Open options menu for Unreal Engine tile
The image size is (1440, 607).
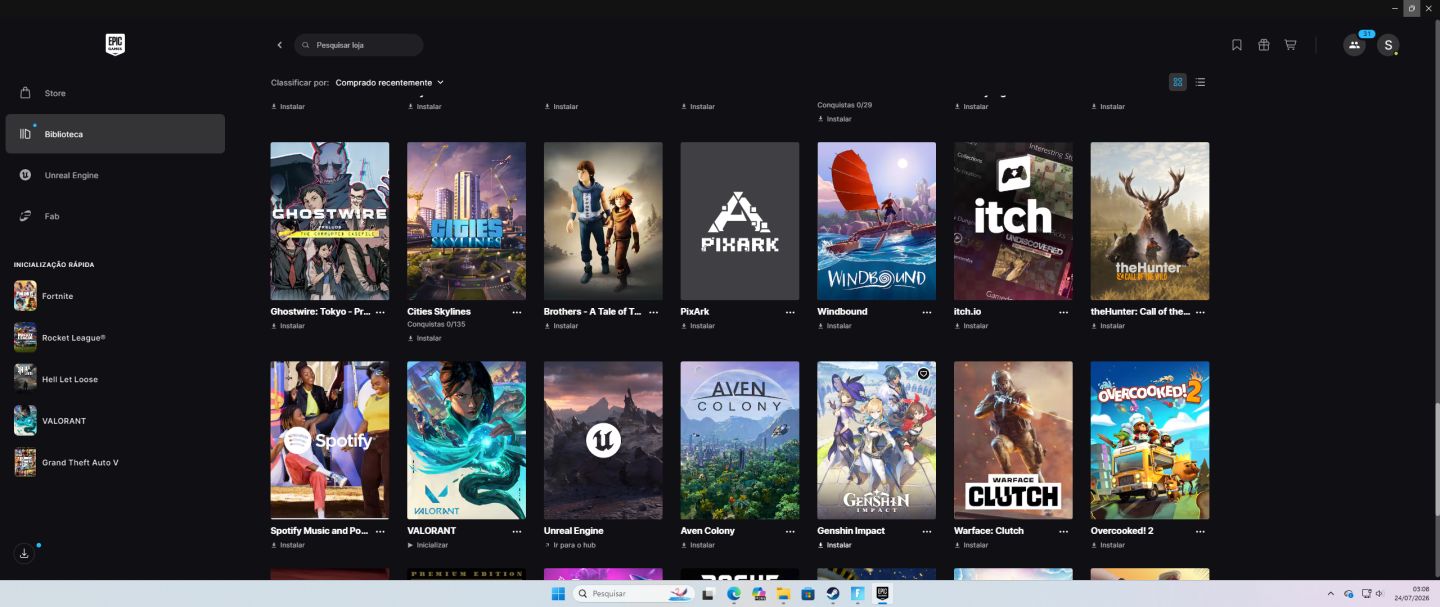(x=654, y=531)
